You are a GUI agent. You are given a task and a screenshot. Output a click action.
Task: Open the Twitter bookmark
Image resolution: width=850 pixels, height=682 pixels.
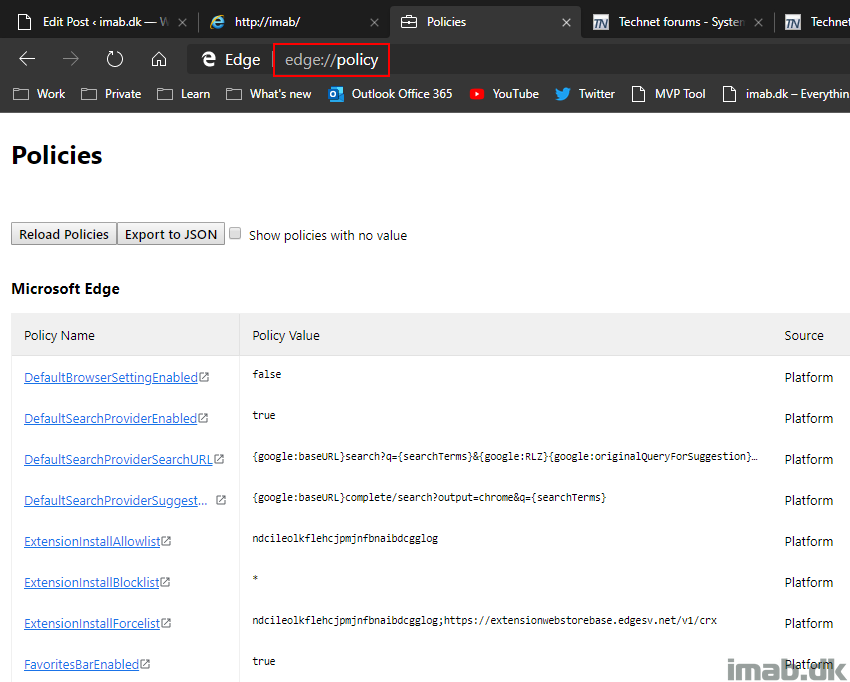coord(585,94)
